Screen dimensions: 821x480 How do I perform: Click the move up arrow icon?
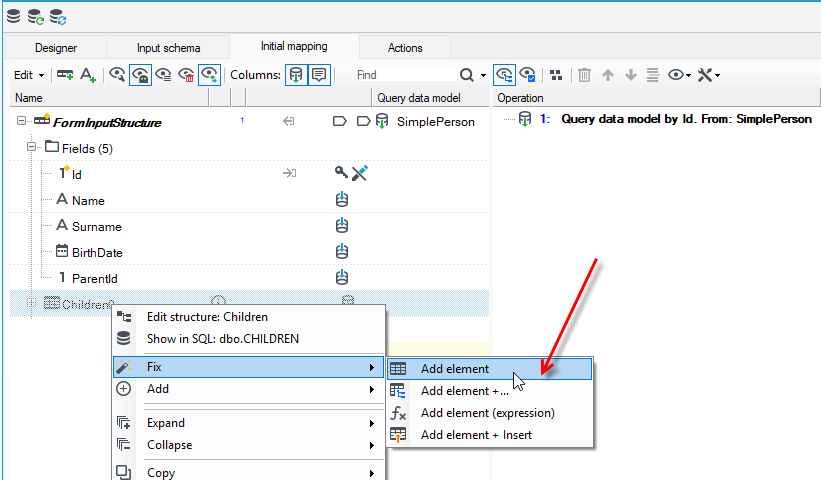coord(607,75)
